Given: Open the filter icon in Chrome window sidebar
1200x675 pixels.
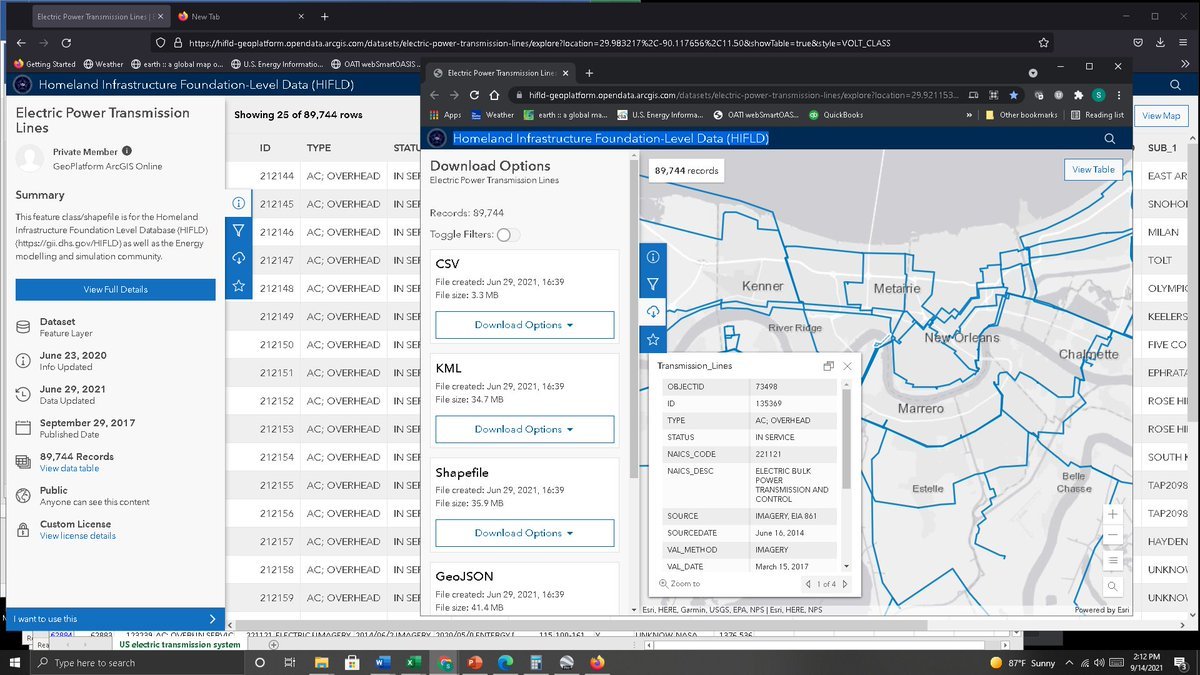Looking at the screenshot, I should [x=652, y=284].
